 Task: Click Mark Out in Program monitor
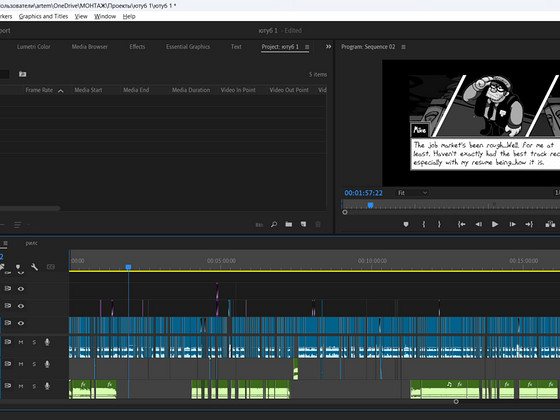pos(439,224)
